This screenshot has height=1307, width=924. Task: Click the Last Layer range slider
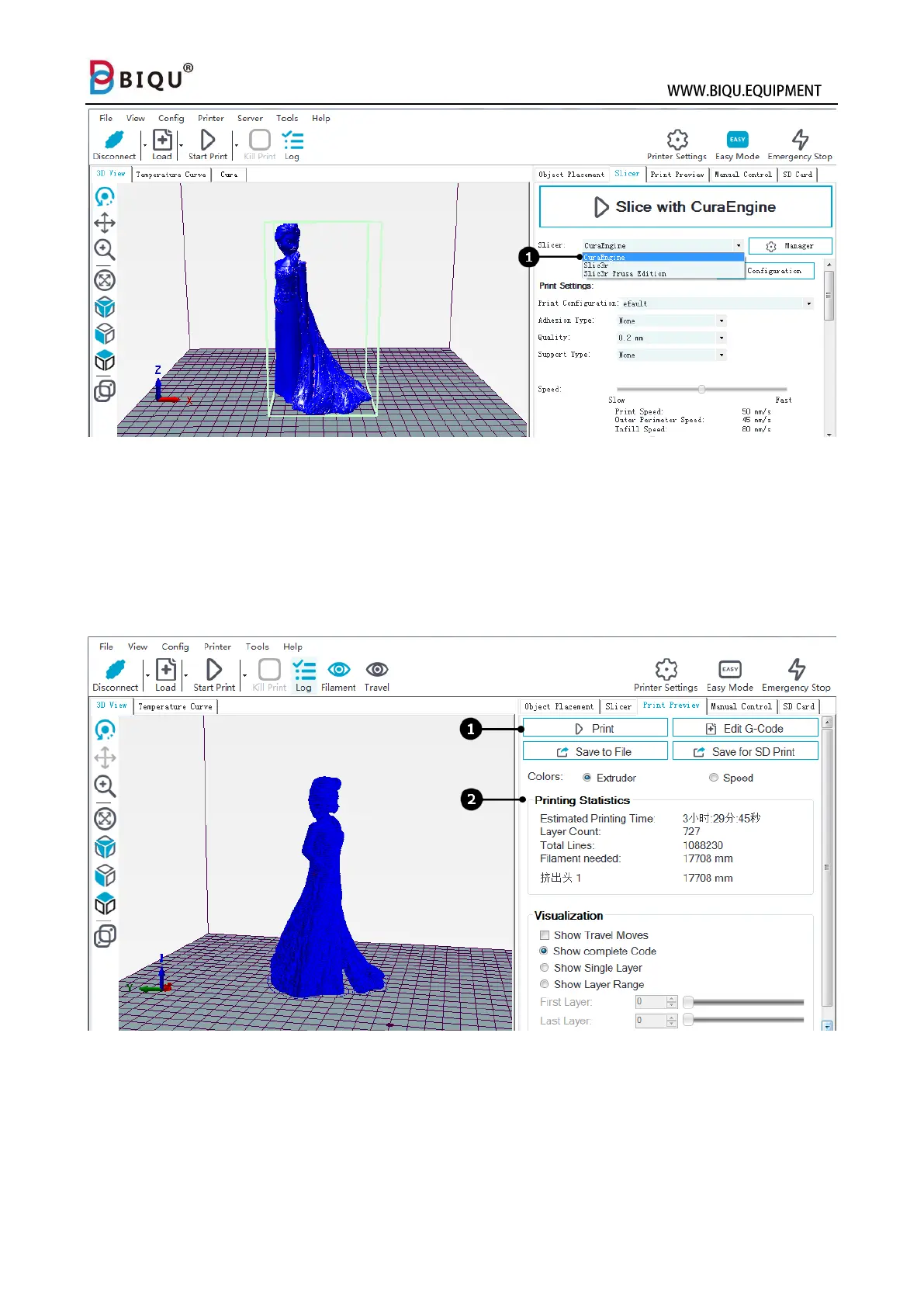(x=744, y=1020)
